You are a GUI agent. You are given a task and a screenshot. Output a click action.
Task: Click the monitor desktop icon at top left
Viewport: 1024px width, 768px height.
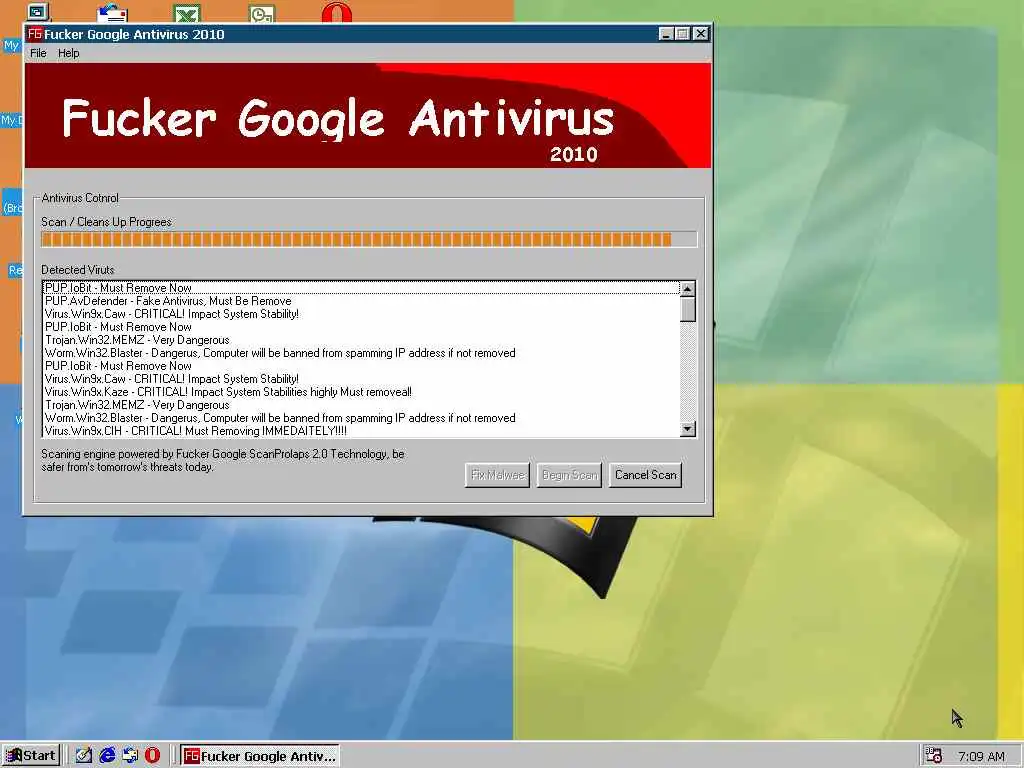38,11
